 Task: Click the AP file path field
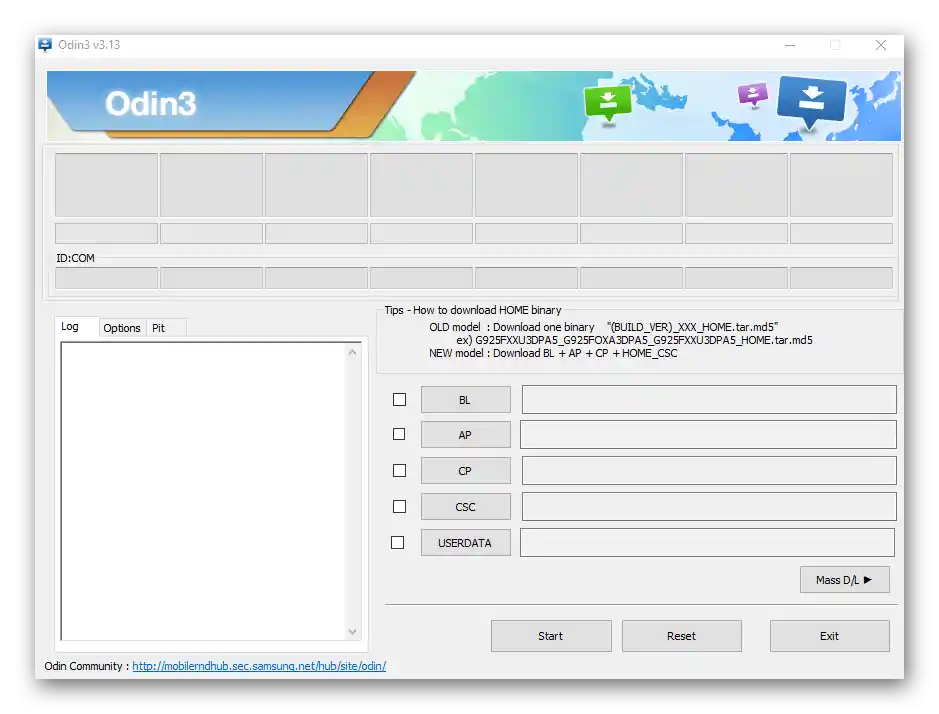[x=708, y=435]
